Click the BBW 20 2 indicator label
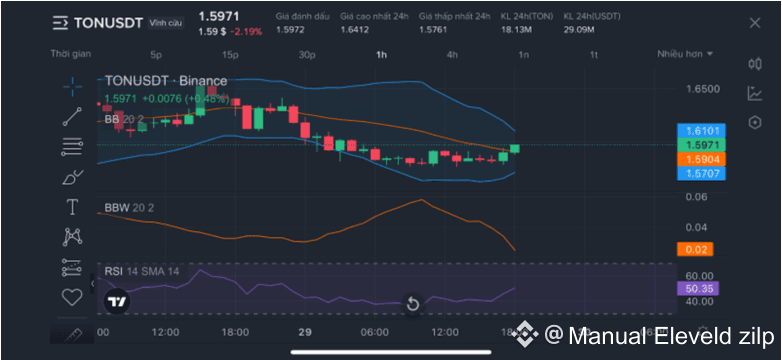This screenshot has width=782, height=360. [129, 208]
